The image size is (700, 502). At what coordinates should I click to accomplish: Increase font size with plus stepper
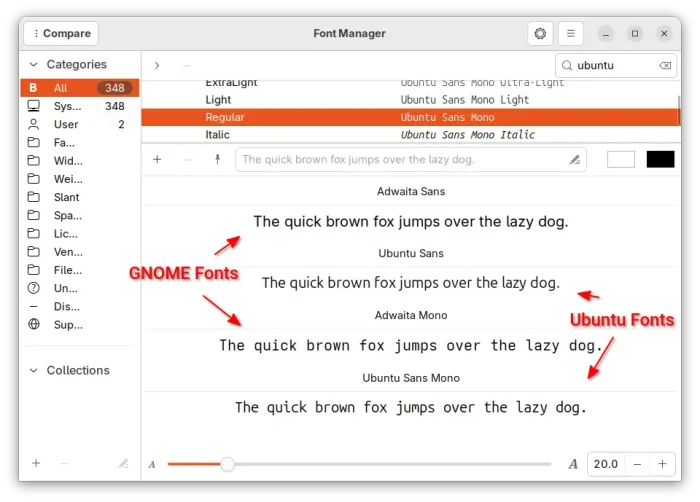pos(662,464)
